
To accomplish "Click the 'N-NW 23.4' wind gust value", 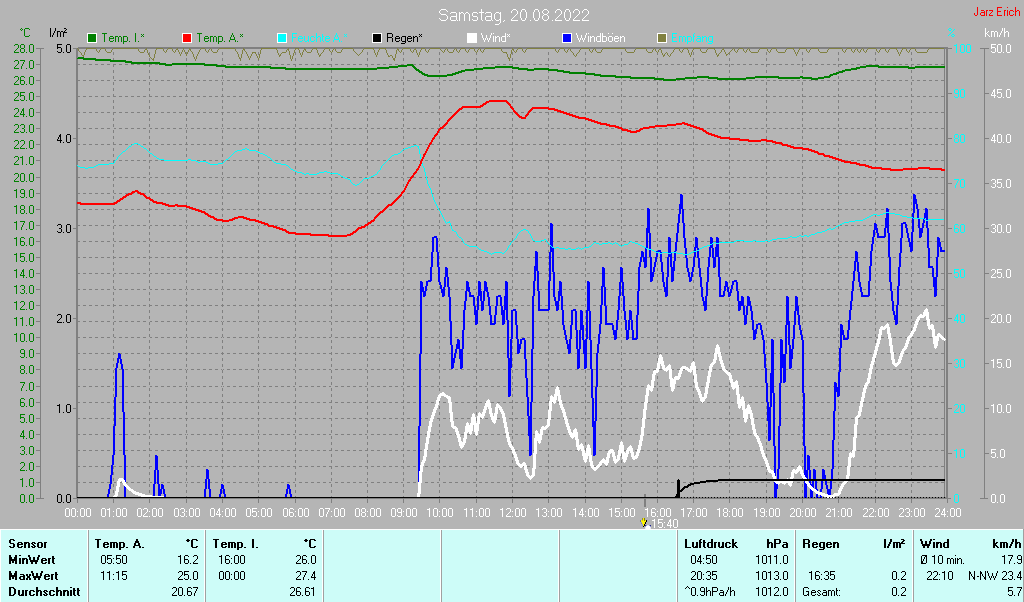I will (x=995, y=577).
